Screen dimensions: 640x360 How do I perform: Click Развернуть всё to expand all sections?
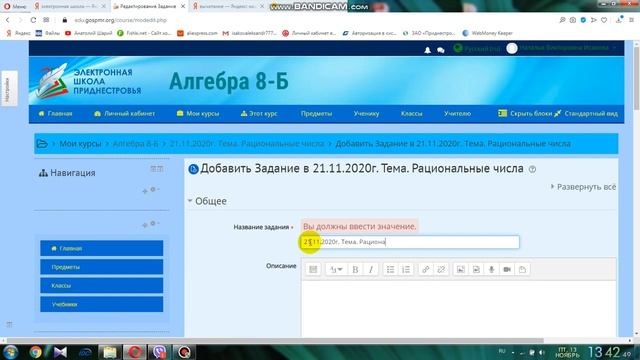tap(584, 187)
